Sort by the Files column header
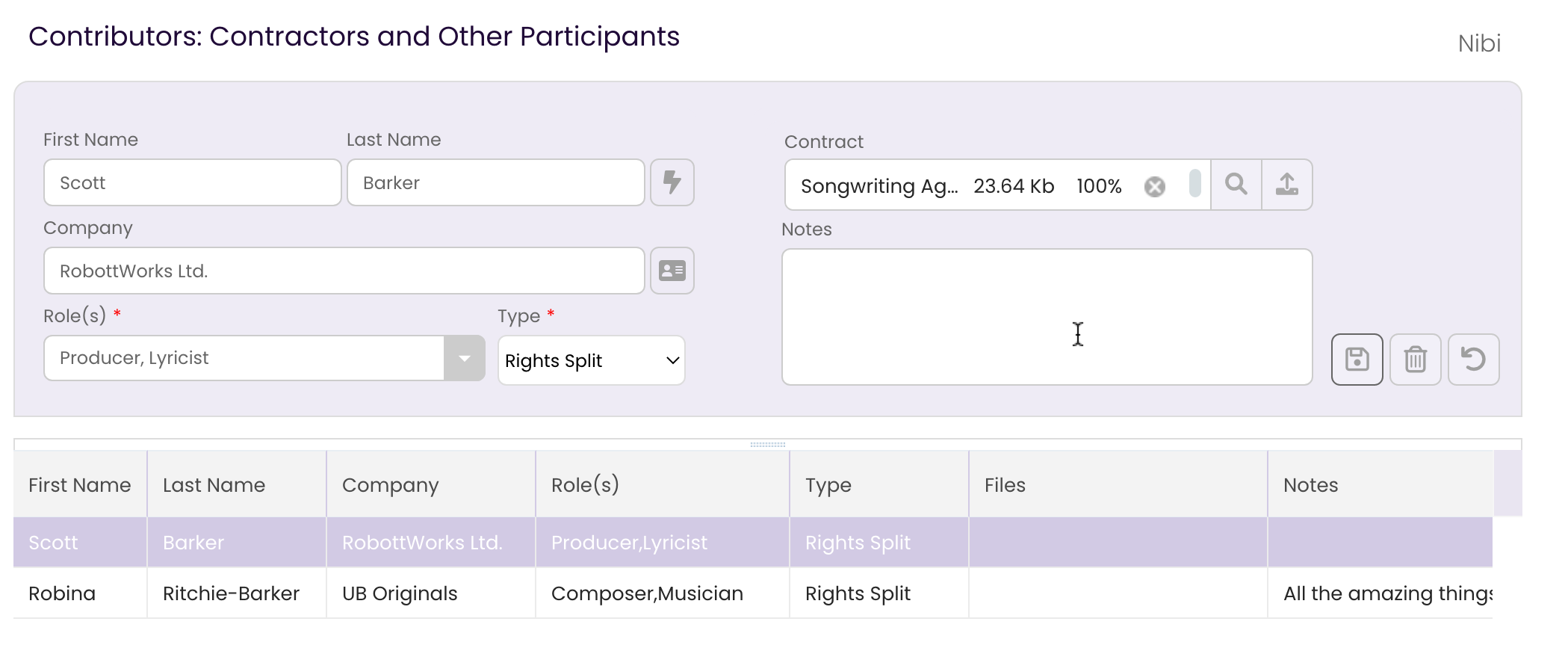 (x=1118, y=484)
